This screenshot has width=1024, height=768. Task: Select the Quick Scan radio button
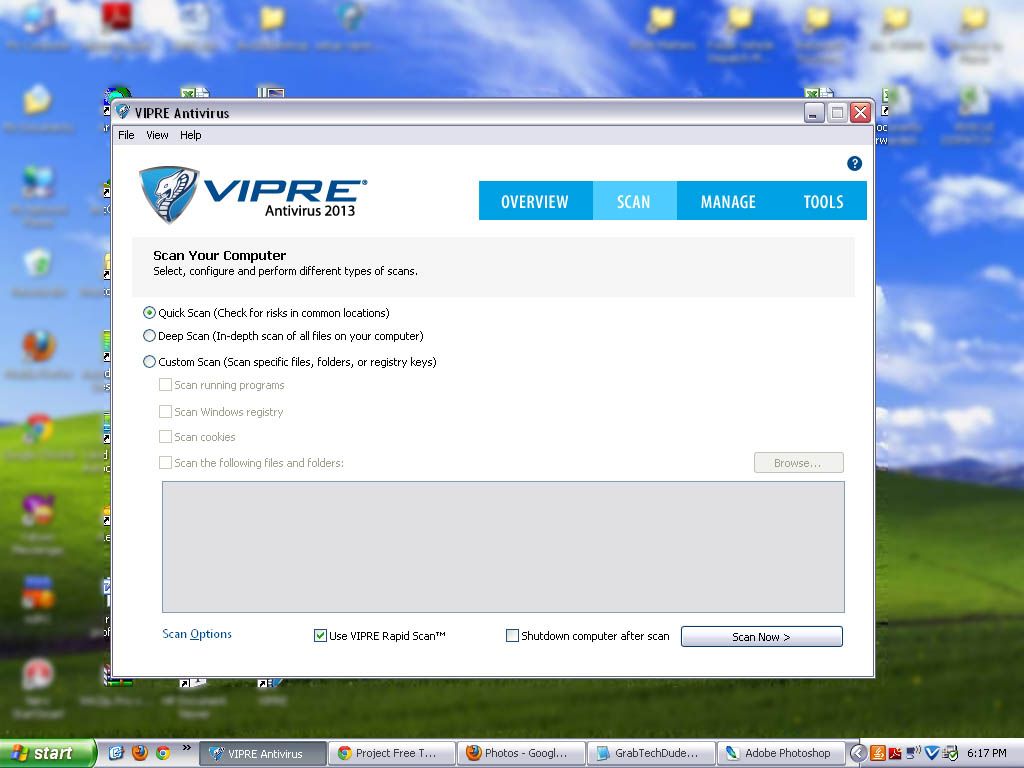pyautogui.click(x=150, y=313)
